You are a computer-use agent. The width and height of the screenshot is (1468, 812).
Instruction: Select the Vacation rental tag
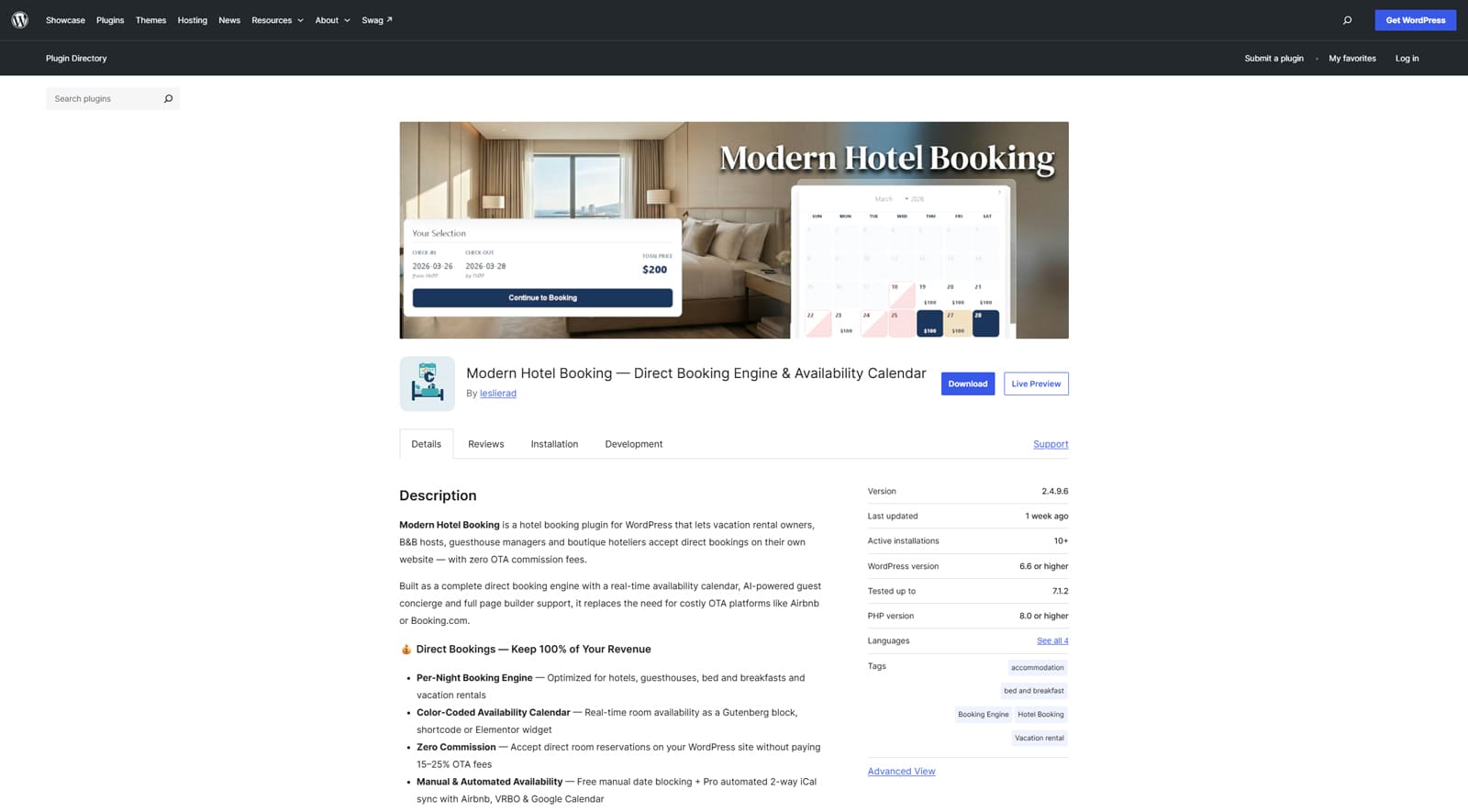tap(1040, 739)
